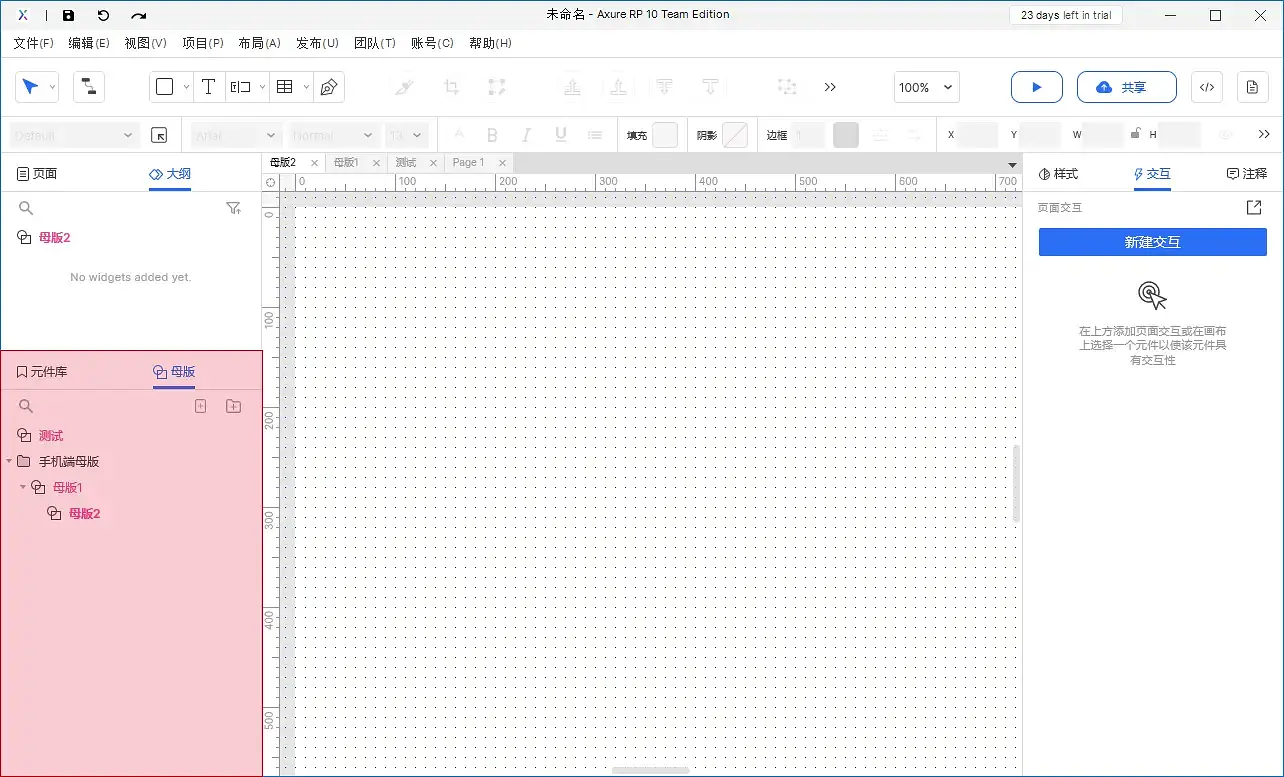Toggle the width-height aspect ratio lock

point(1137,134)
